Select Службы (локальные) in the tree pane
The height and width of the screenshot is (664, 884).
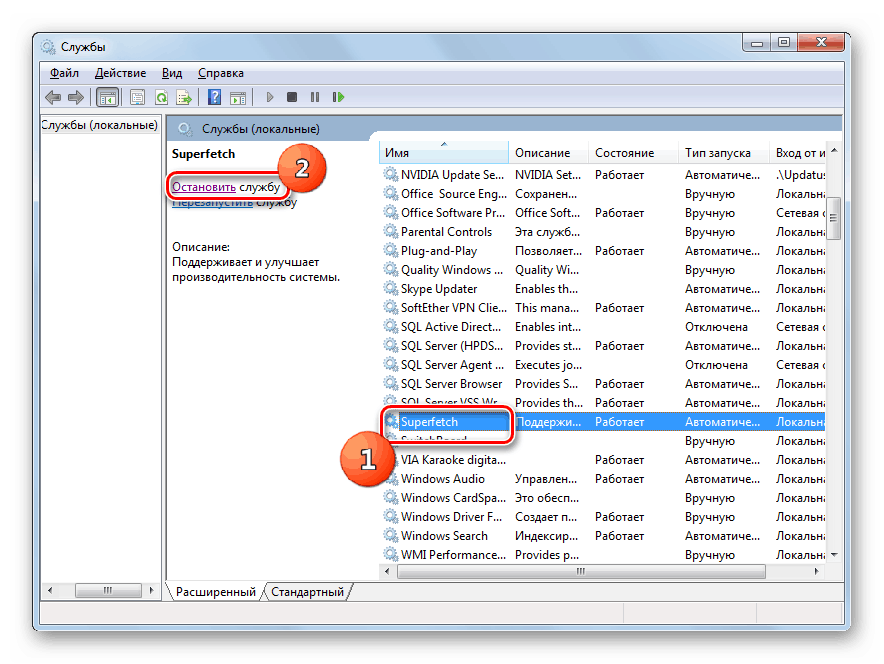tap(100, 125)
